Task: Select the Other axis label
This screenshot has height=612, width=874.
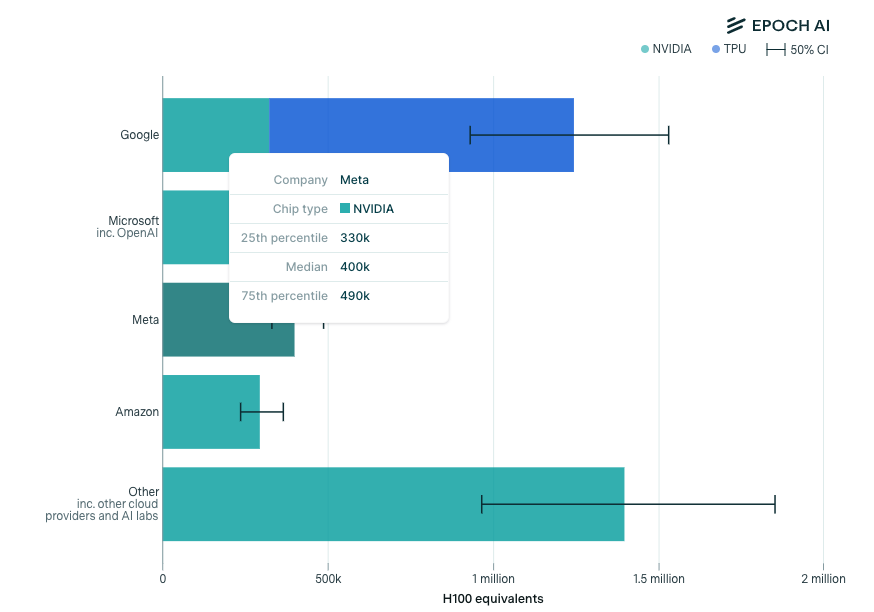Action: (144, 492)
